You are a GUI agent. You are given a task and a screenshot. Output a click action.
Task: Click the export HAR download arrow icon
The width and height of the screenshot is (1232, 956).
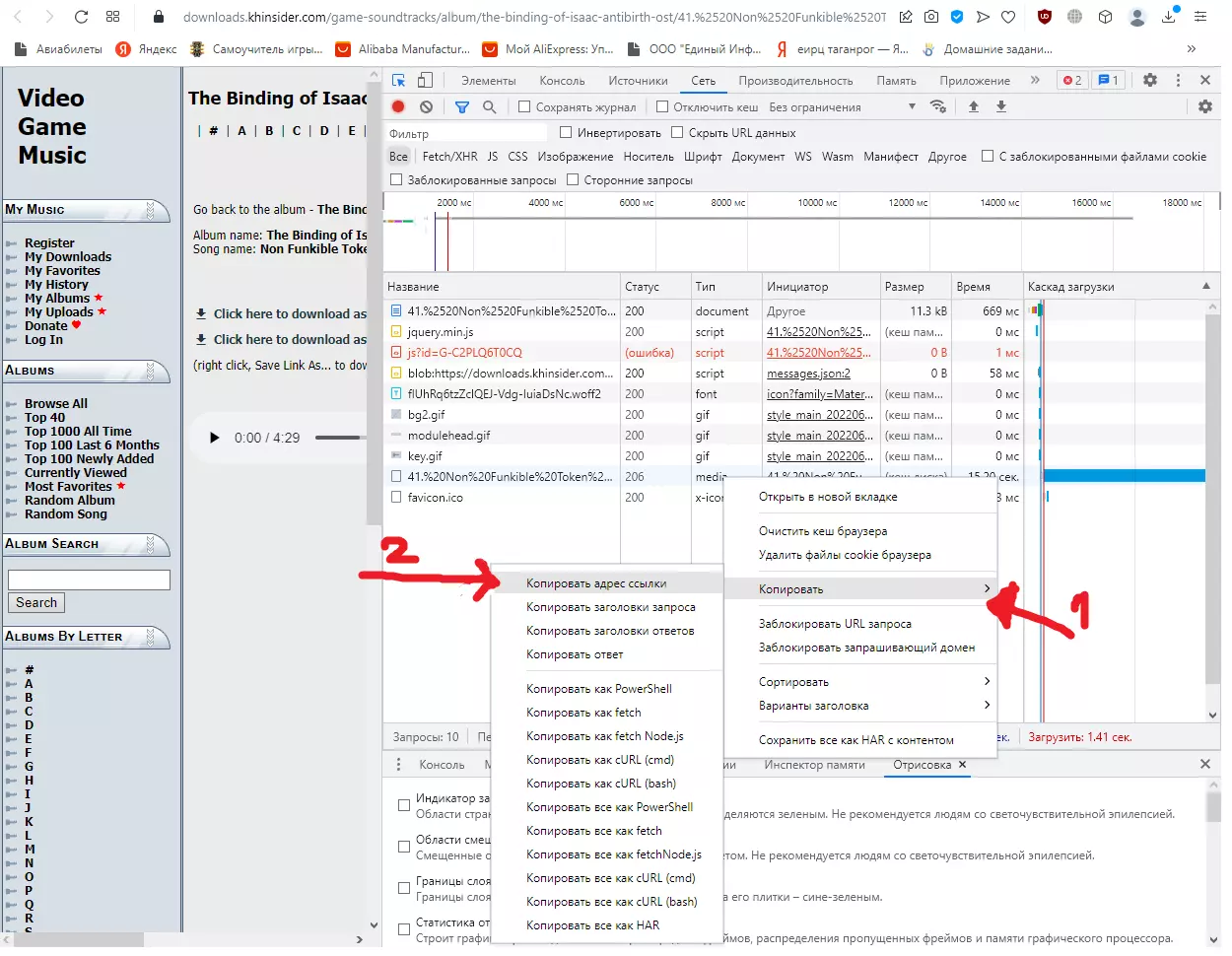point(1001,106)
